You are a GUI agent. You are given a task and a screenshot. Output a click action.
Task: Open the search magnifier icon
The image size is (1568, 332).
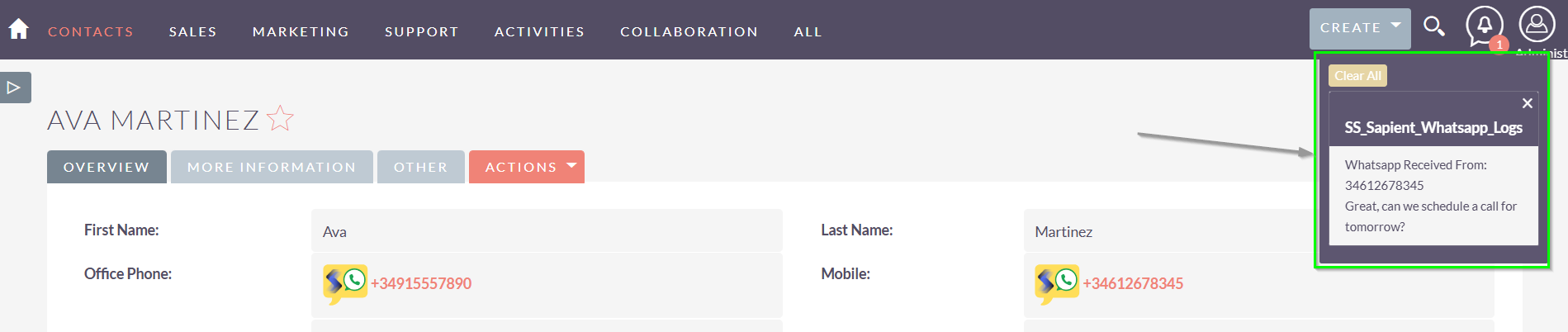click(1434, 26)
